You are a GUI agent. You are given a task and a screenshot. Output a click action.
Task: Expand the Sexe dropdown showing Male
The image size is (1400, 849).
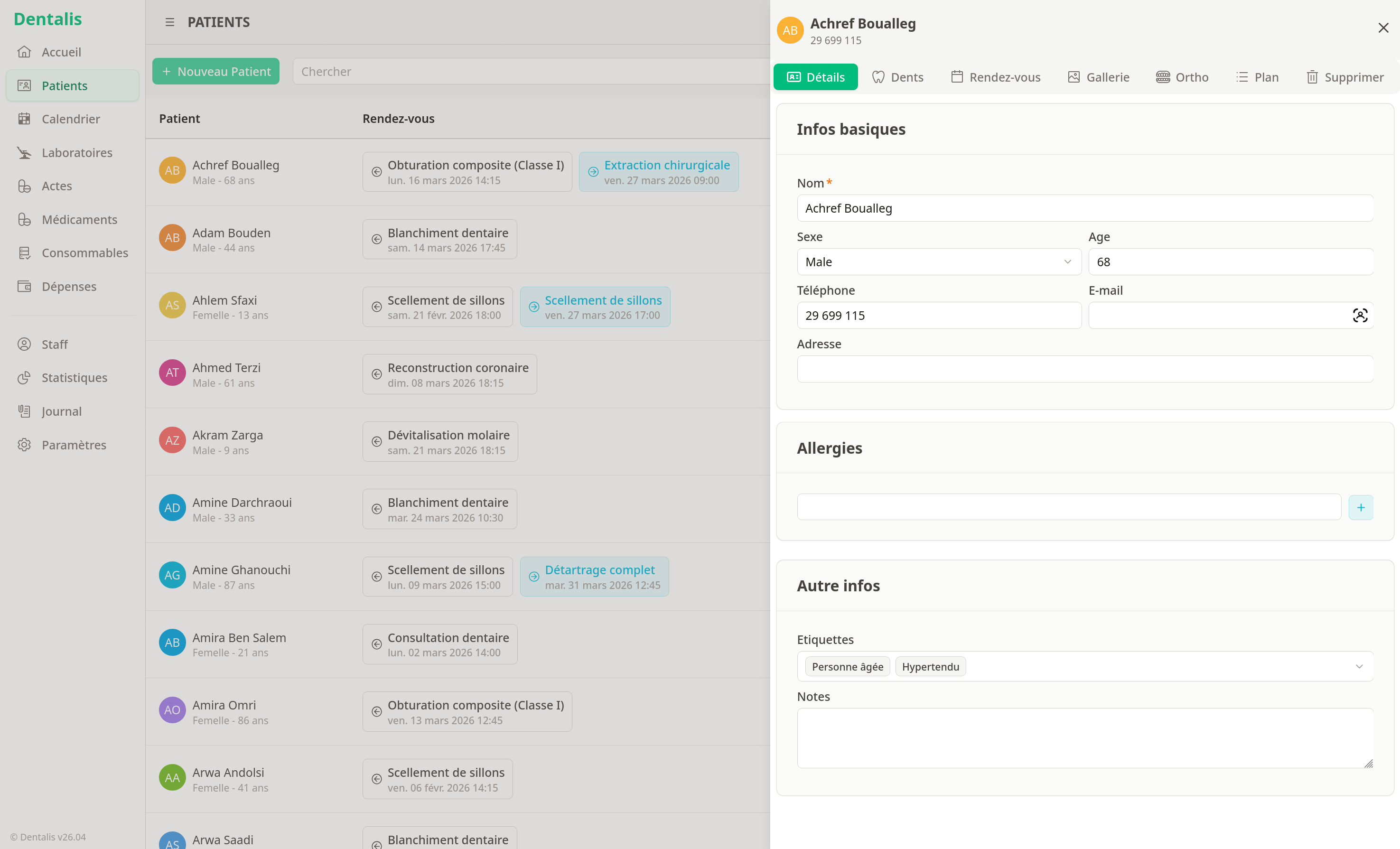click(x=939, y=262)
